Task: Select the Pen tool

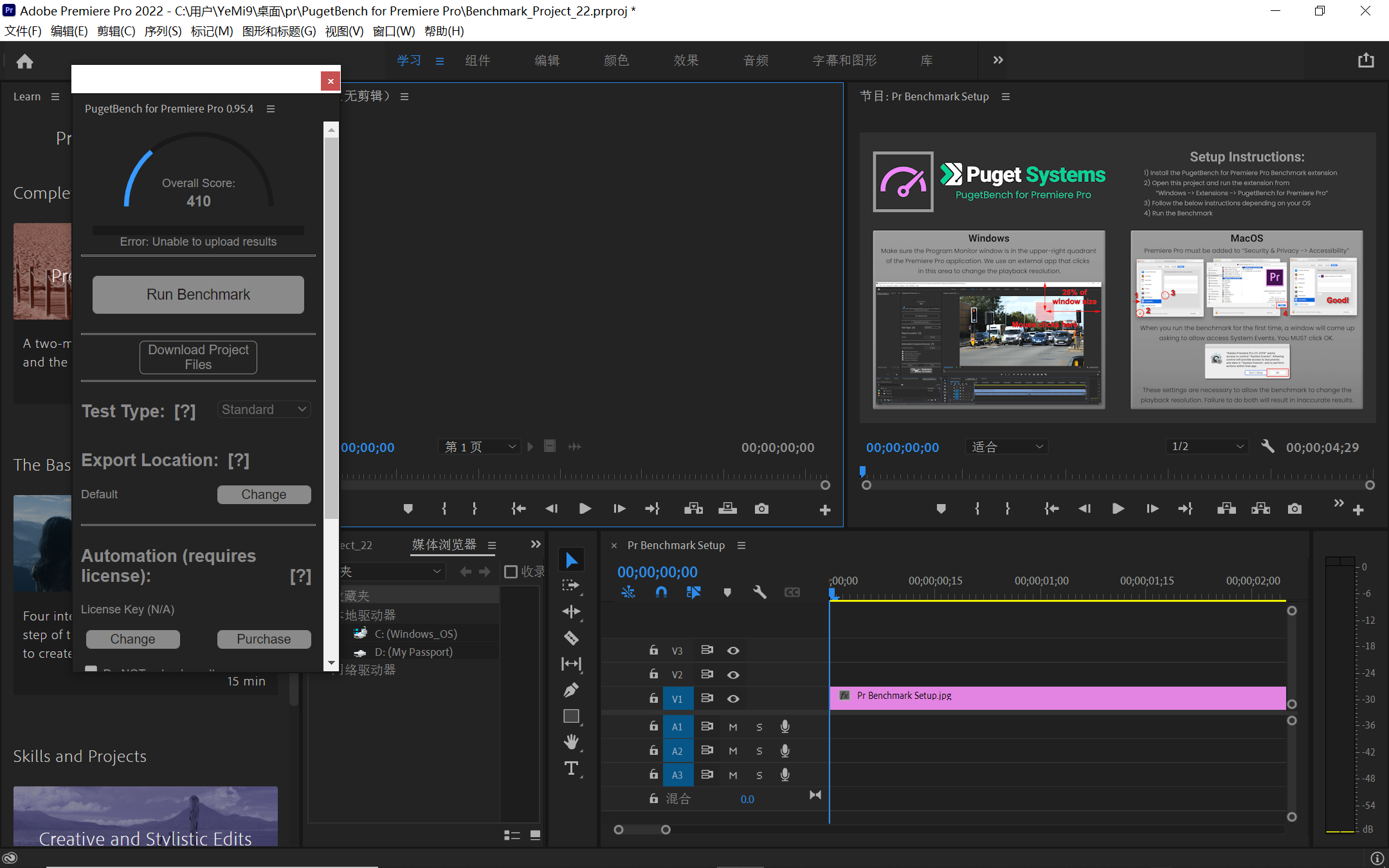Action: [571, 690]
